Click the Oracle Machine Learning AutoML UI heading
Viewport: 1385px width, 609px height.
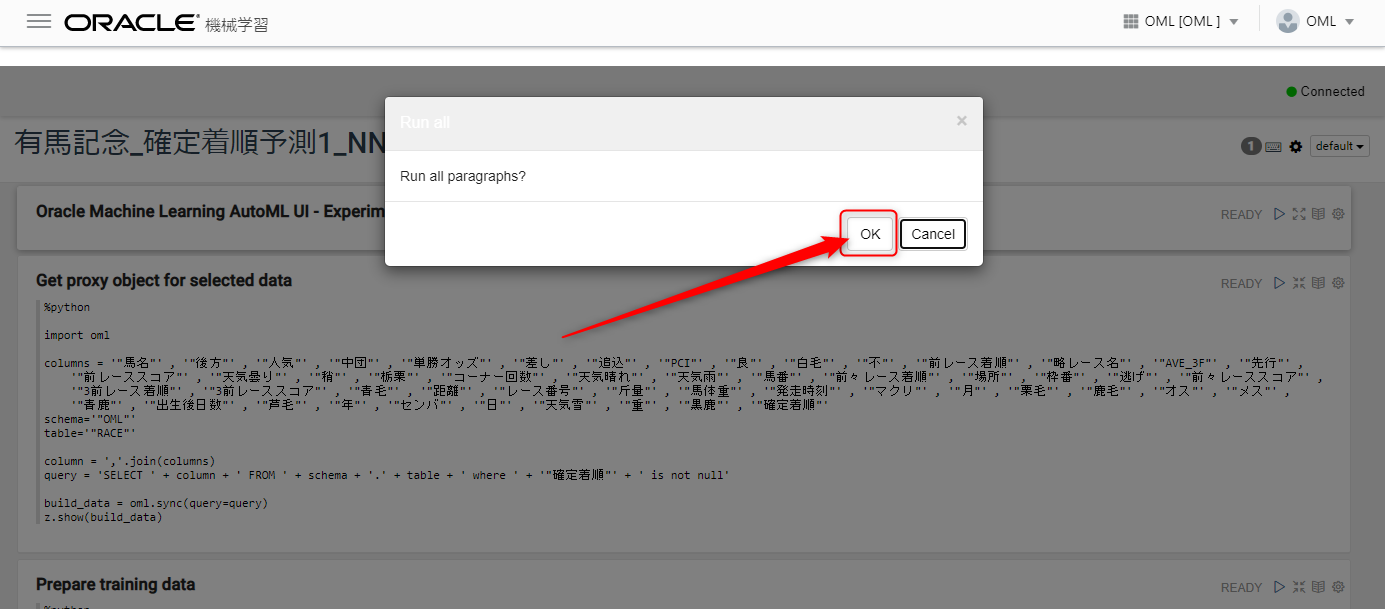(210, 211)
